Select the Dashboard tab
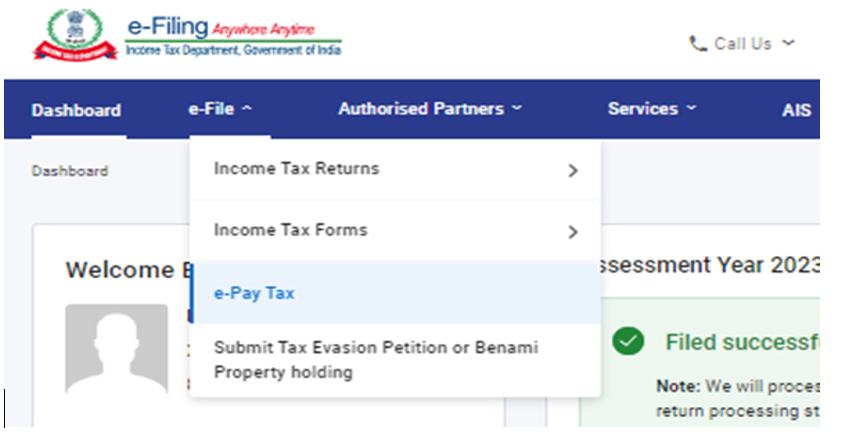The image size is (844, 439). (76, 110)
